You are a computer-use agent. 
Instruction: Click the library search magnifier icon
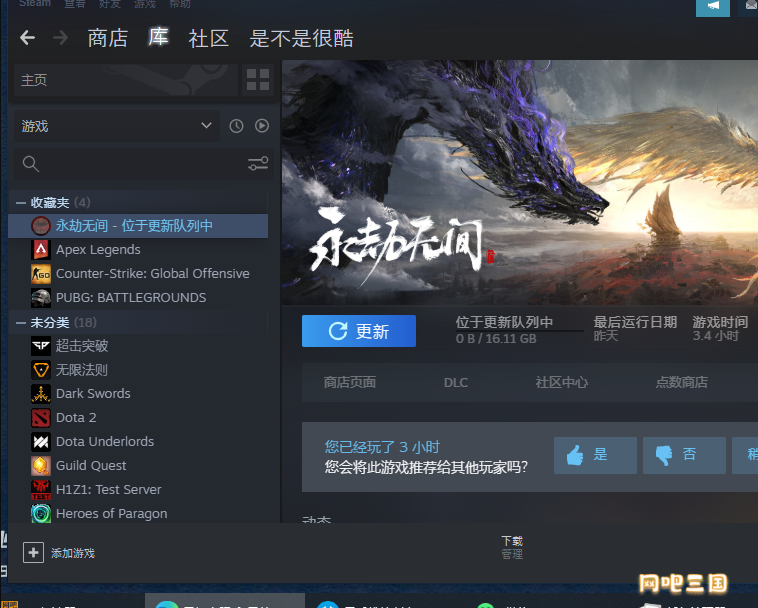click(x=30, y=164)
